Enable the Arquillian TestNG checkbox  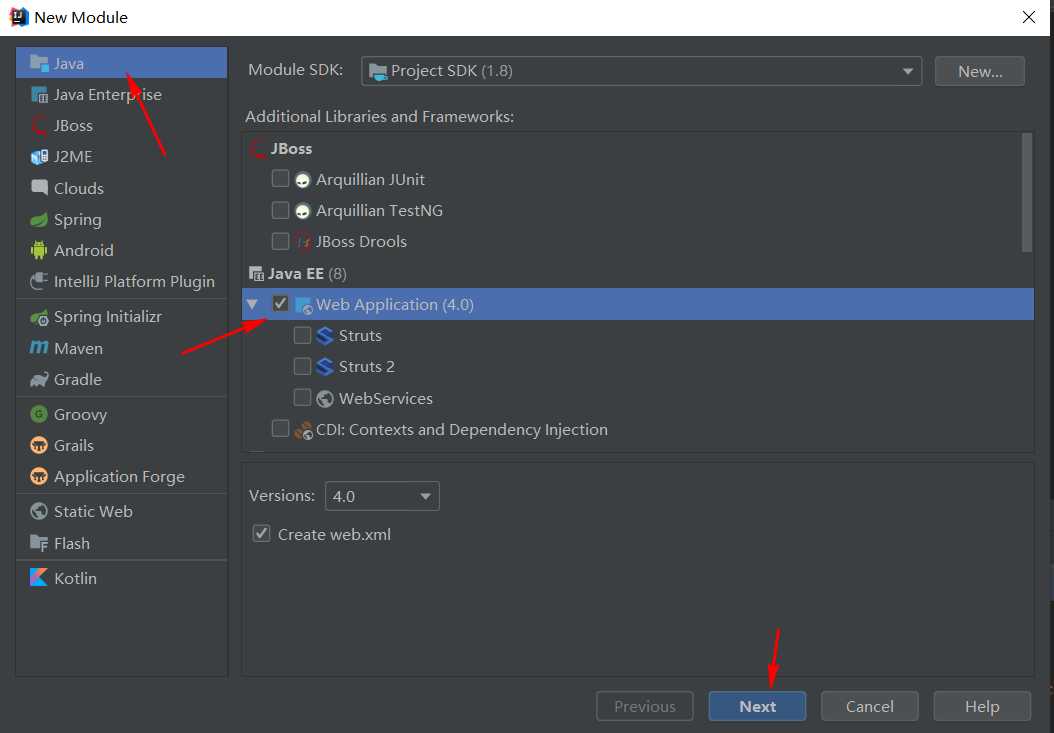pos(280,210)
